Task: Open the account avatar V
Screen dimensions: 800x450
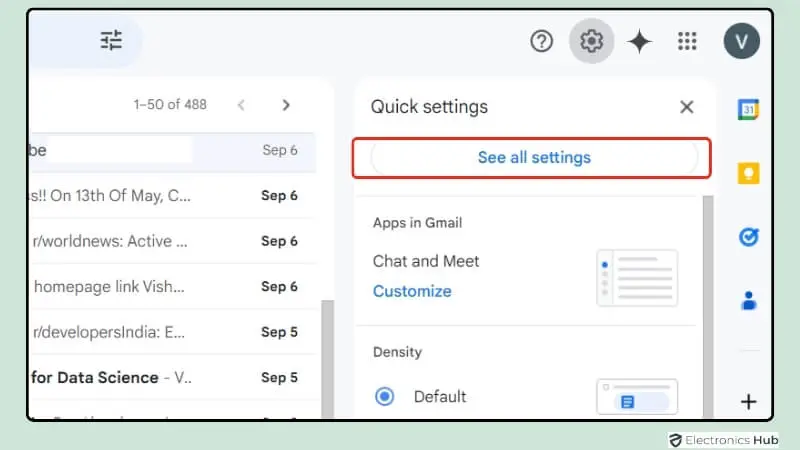Action: click(x=741, y=41)
